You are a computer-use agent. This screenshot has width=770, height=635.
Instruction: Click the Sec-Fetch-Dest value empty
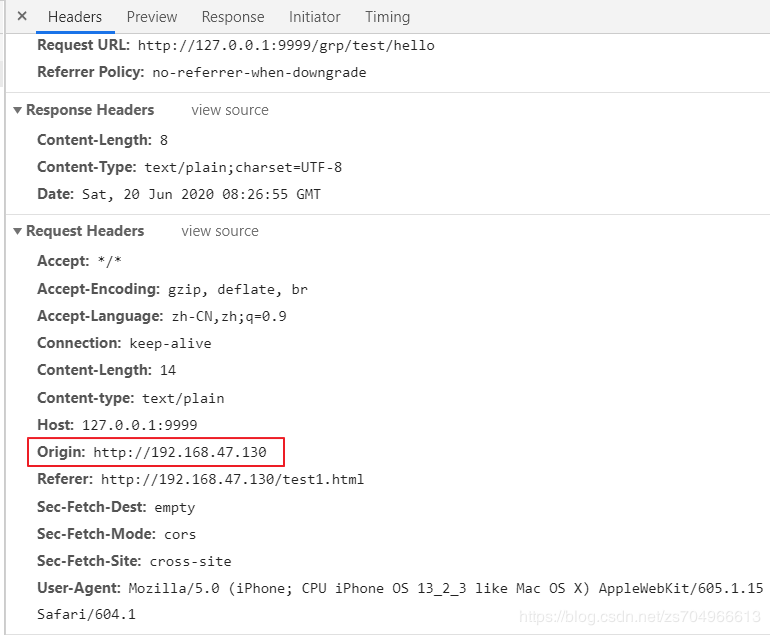(175, 507)
